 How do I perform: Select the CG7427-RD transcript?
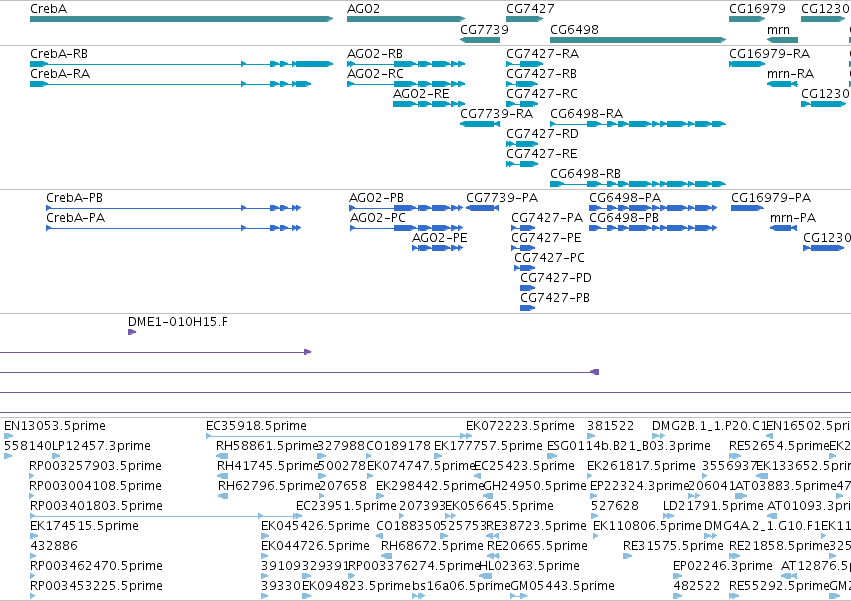(x=522, y=144)
